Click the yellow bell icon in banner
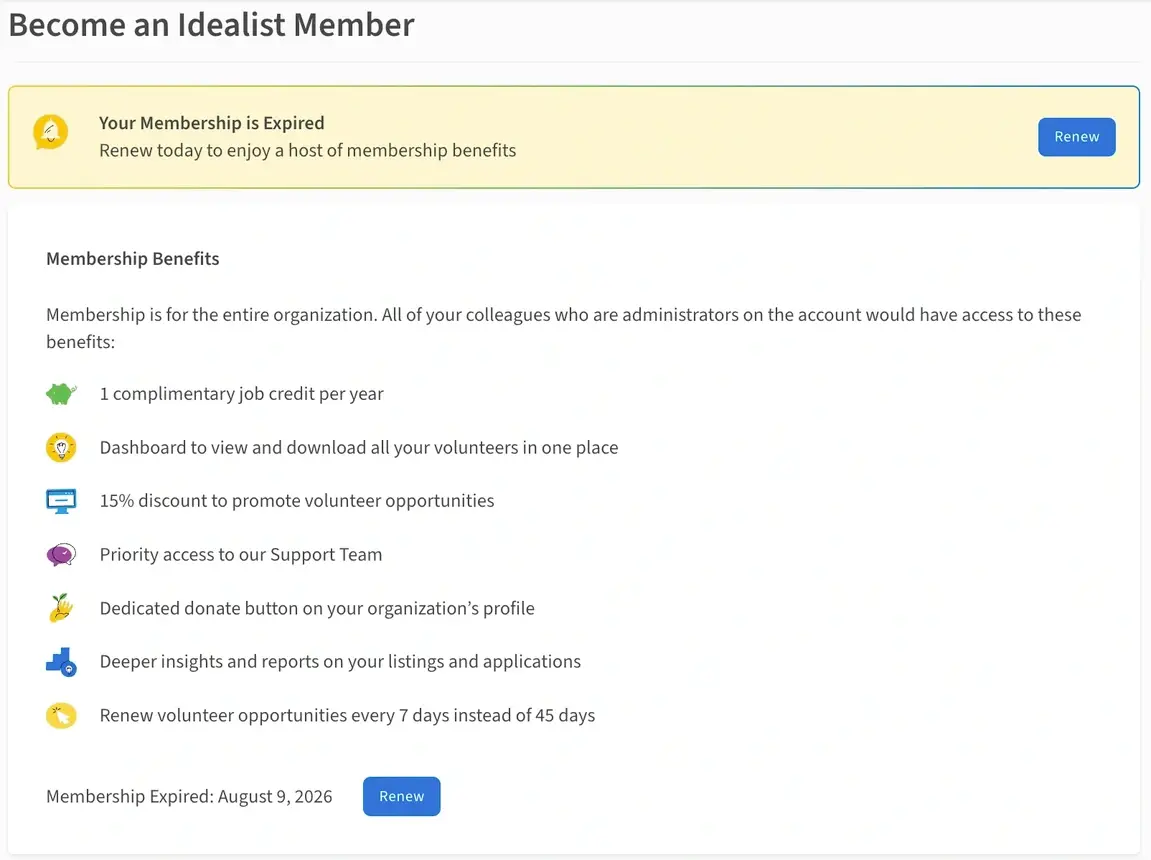This screenshot has width=1151, height=860. click(51, 132)
